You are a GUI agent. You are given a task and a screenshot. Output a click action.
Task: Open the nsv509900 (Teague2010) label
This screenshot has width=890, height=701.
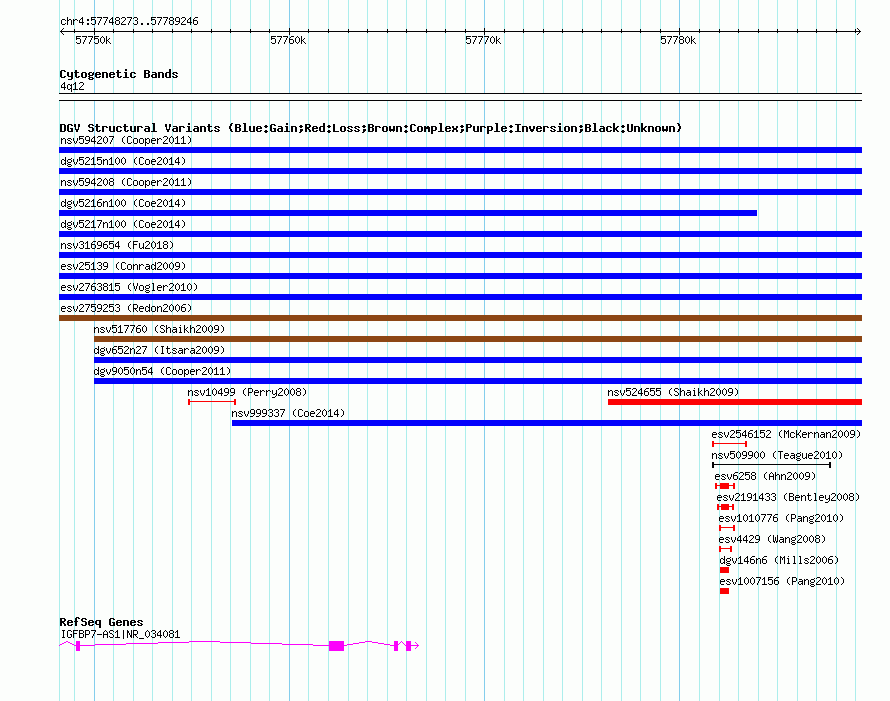coord(777,455)
